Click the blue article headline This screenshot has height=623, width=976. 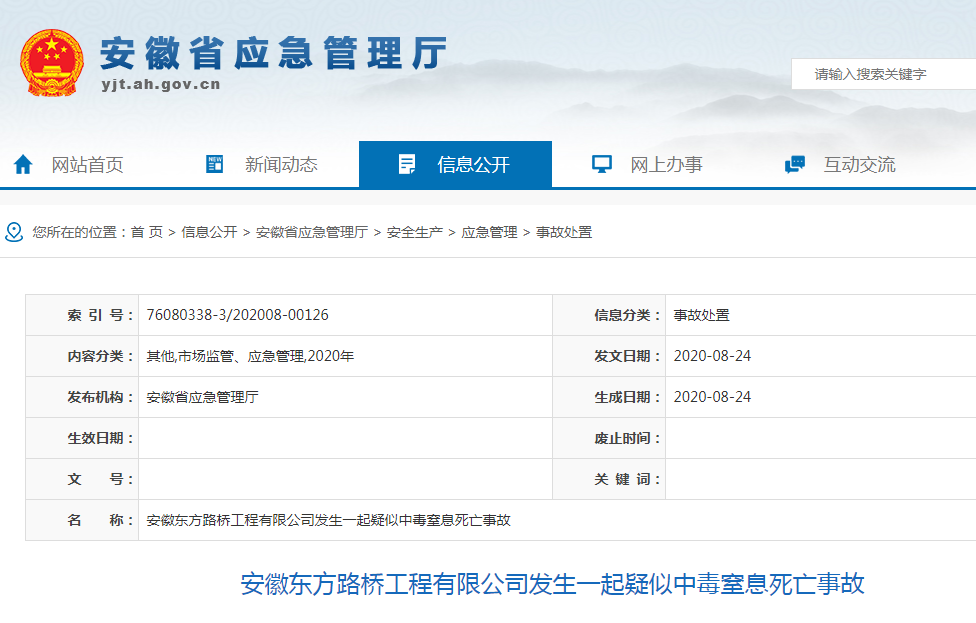coord(553,584)
